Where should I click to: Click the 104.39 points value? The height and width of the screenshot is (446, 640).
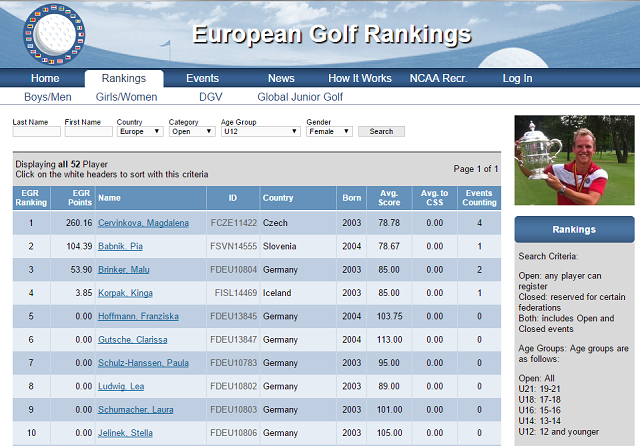[79, 246]
